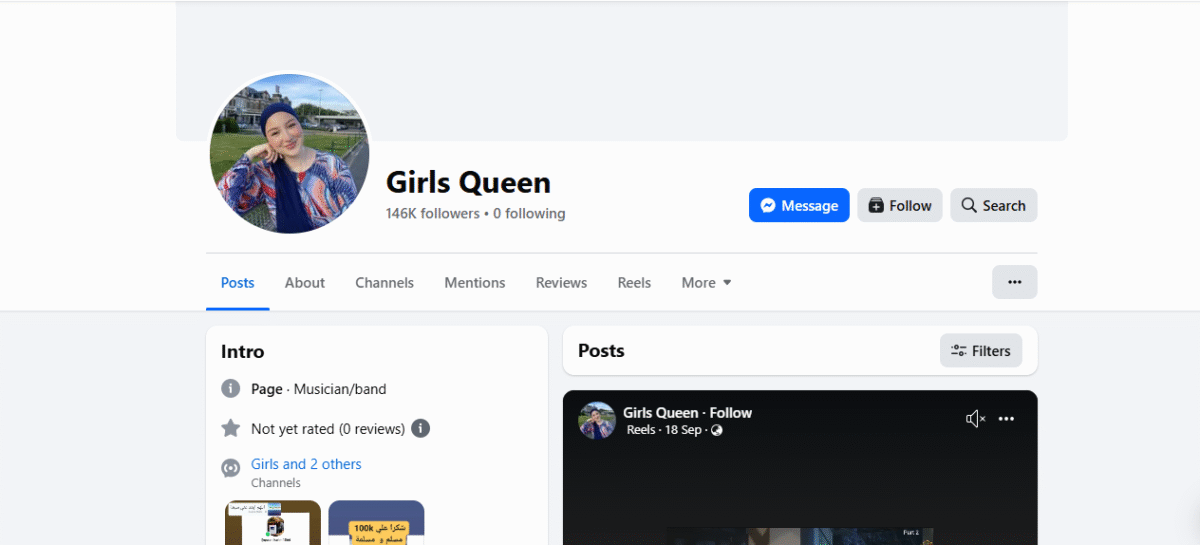
Task: Click the Channels icon in Intro
Action: [231, 468]
